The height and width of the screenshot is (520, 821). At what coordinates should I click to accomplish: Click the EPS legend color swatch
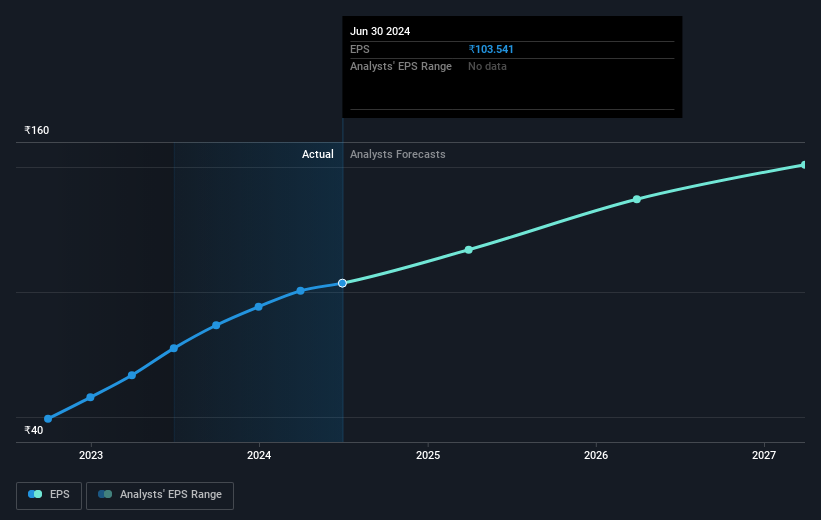click(35, 494)
